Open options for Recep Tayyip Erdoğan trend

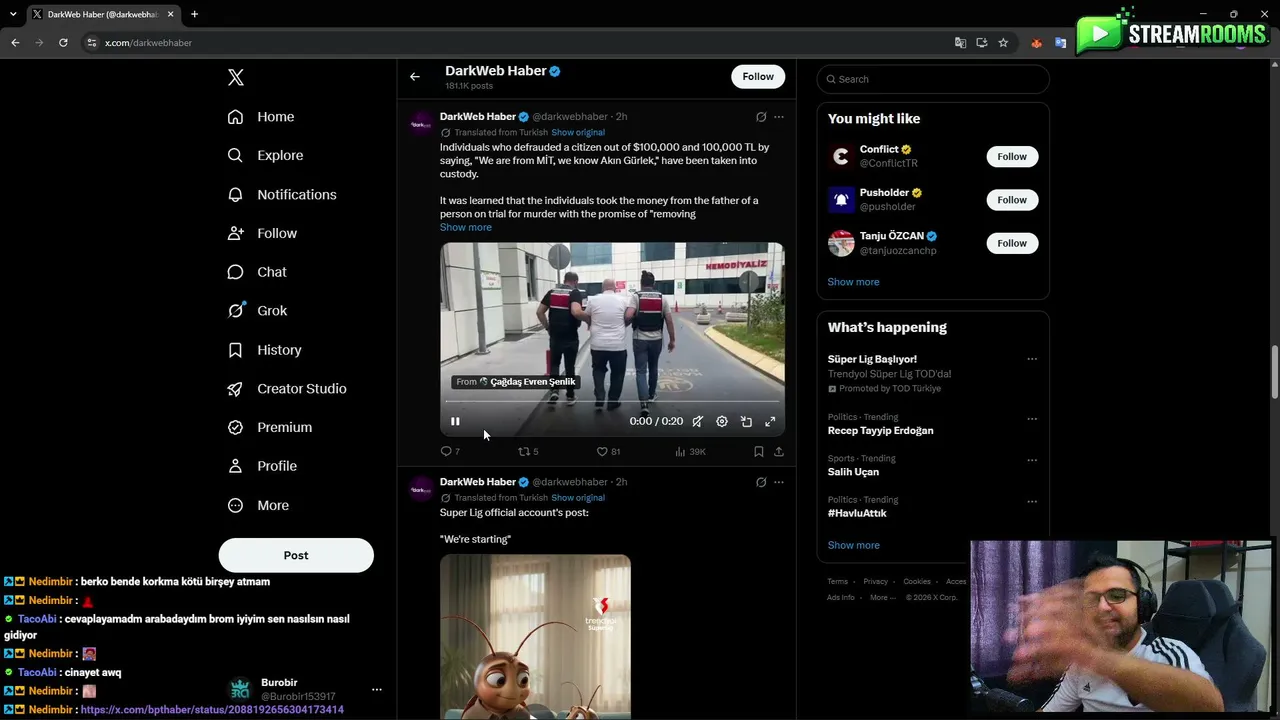pos(1032,418)
